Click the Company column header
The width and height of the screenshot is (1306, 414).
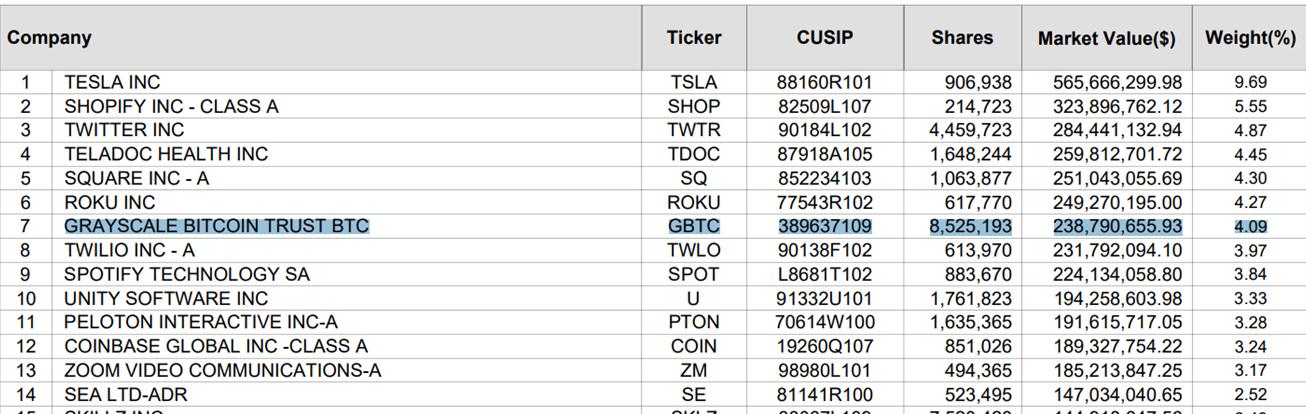[50, 38]
